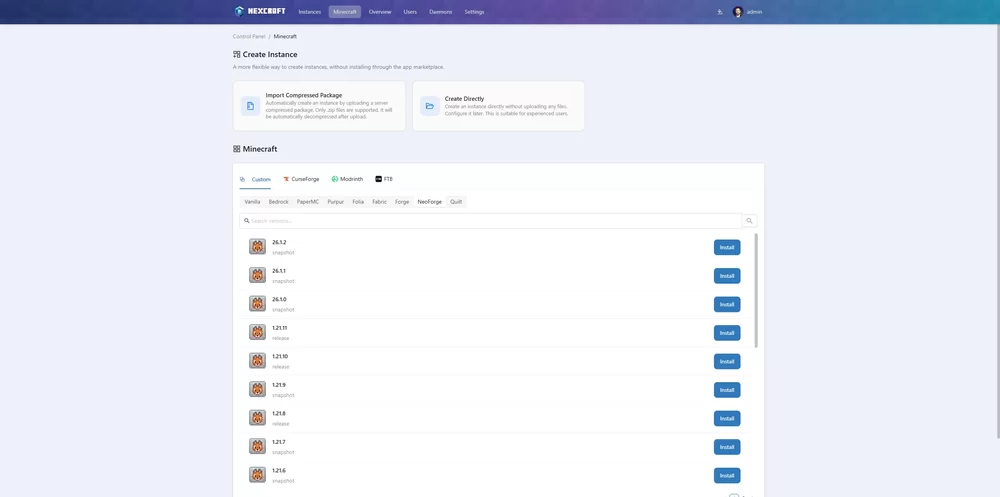The height and width of the screenshot is (497, 1000).
Task: Click the Import Compressed Package title
Action: point(304,95)
